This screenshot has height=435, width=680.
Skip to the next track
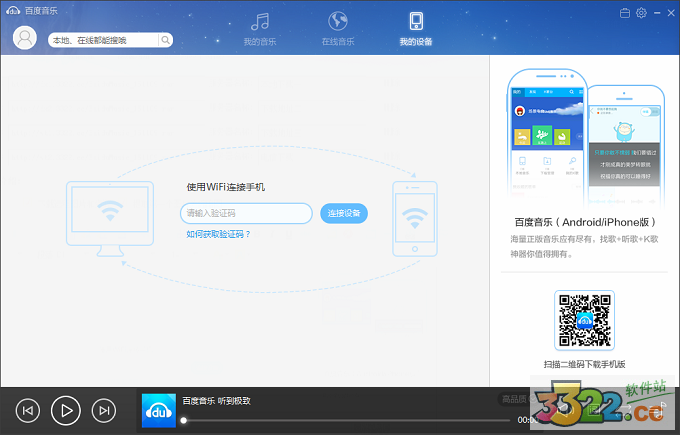[104, 410]
